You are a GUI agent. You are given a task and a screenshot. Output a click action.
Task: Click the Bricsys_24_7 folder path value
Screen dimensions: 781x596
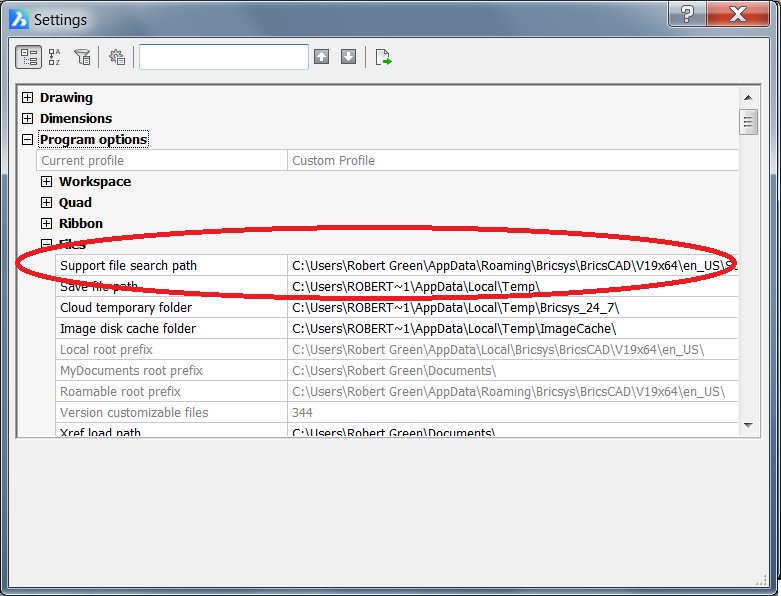[455, 308]
